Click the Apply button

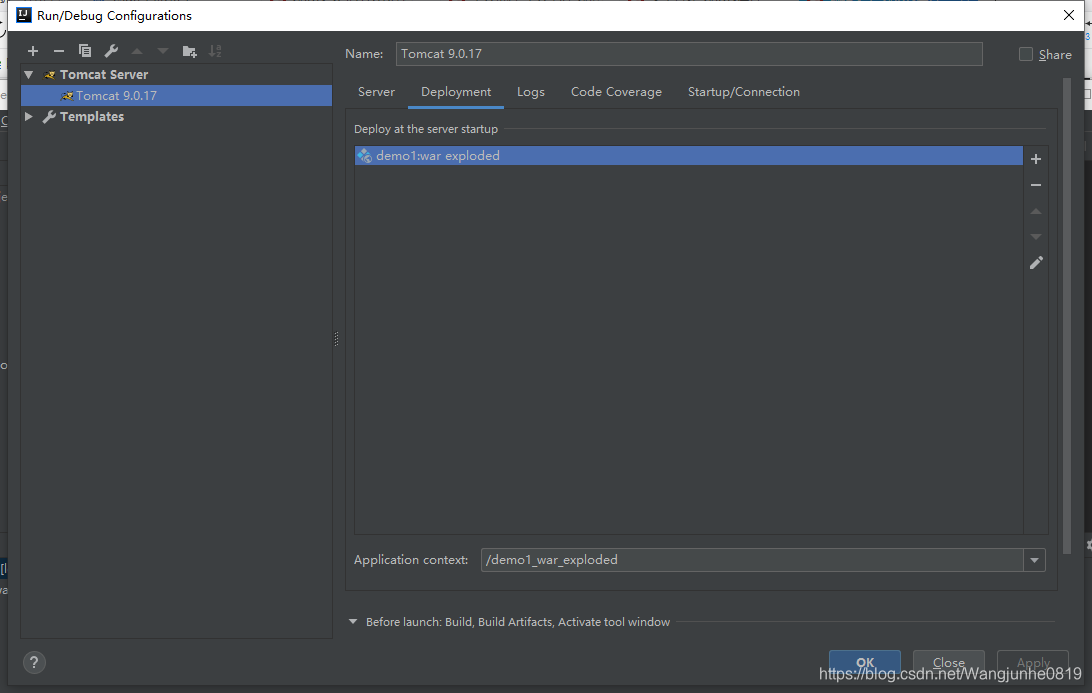point(1033,662)
